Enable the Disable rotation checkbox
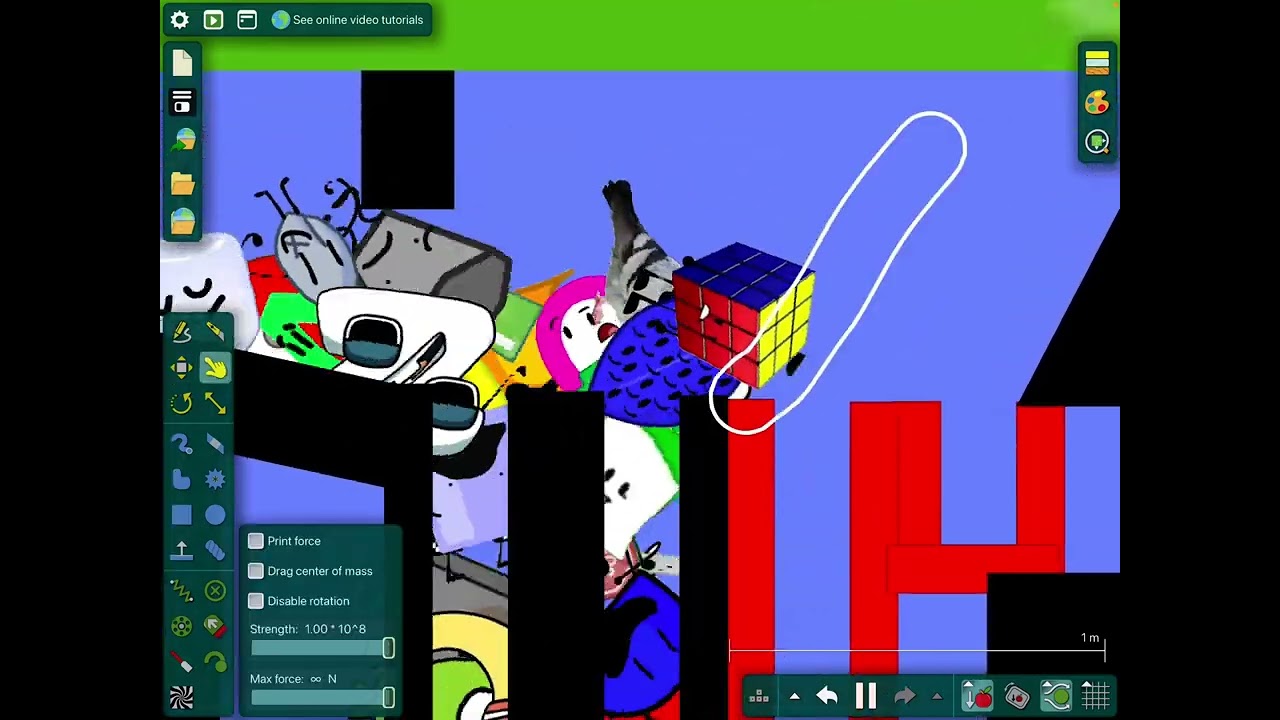The height and width of the screenshot is (720, 1280). click(256, 601)
